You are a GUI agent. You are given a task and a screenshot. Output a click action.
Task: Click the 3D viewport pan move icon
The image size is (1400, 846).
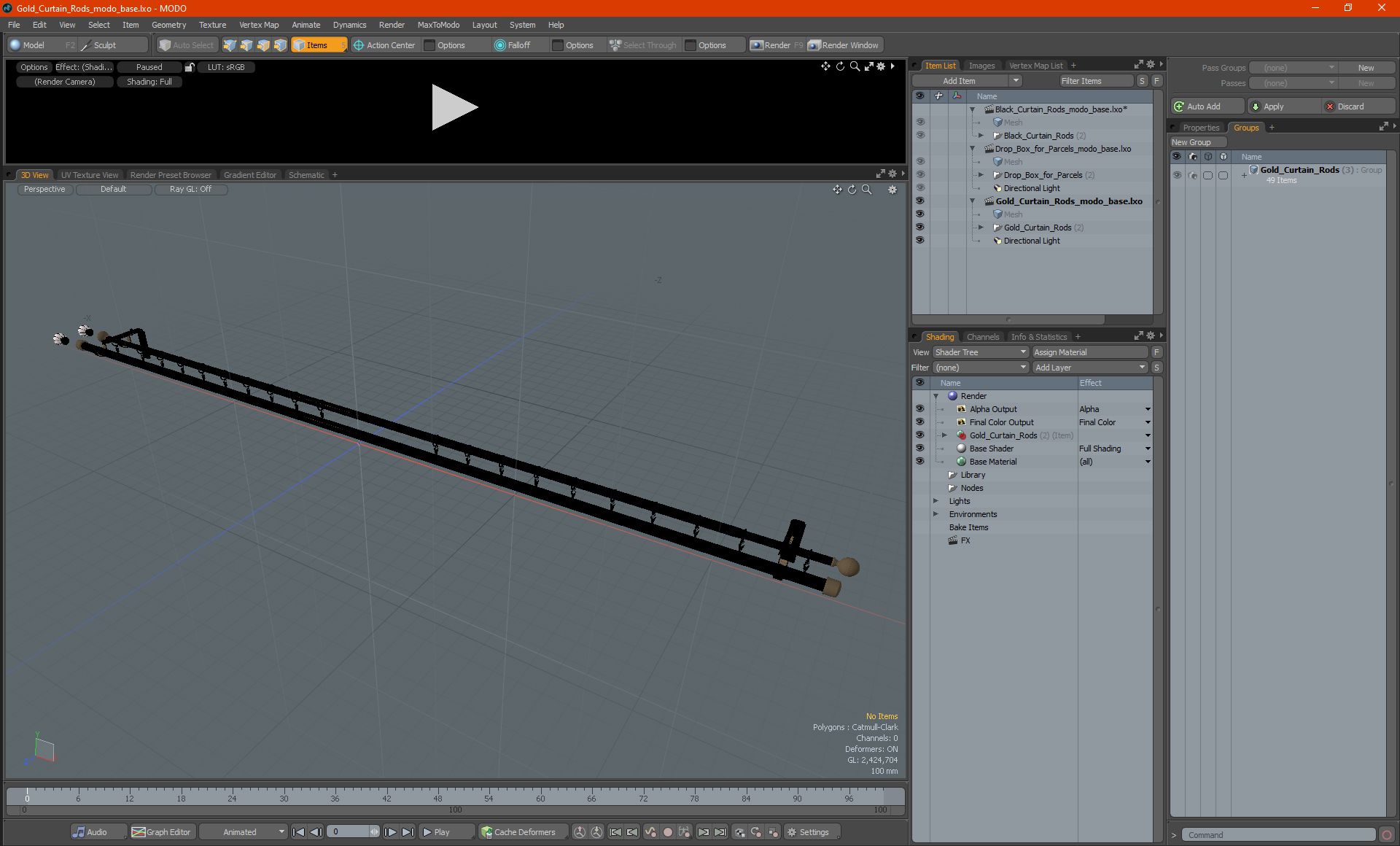837,190
